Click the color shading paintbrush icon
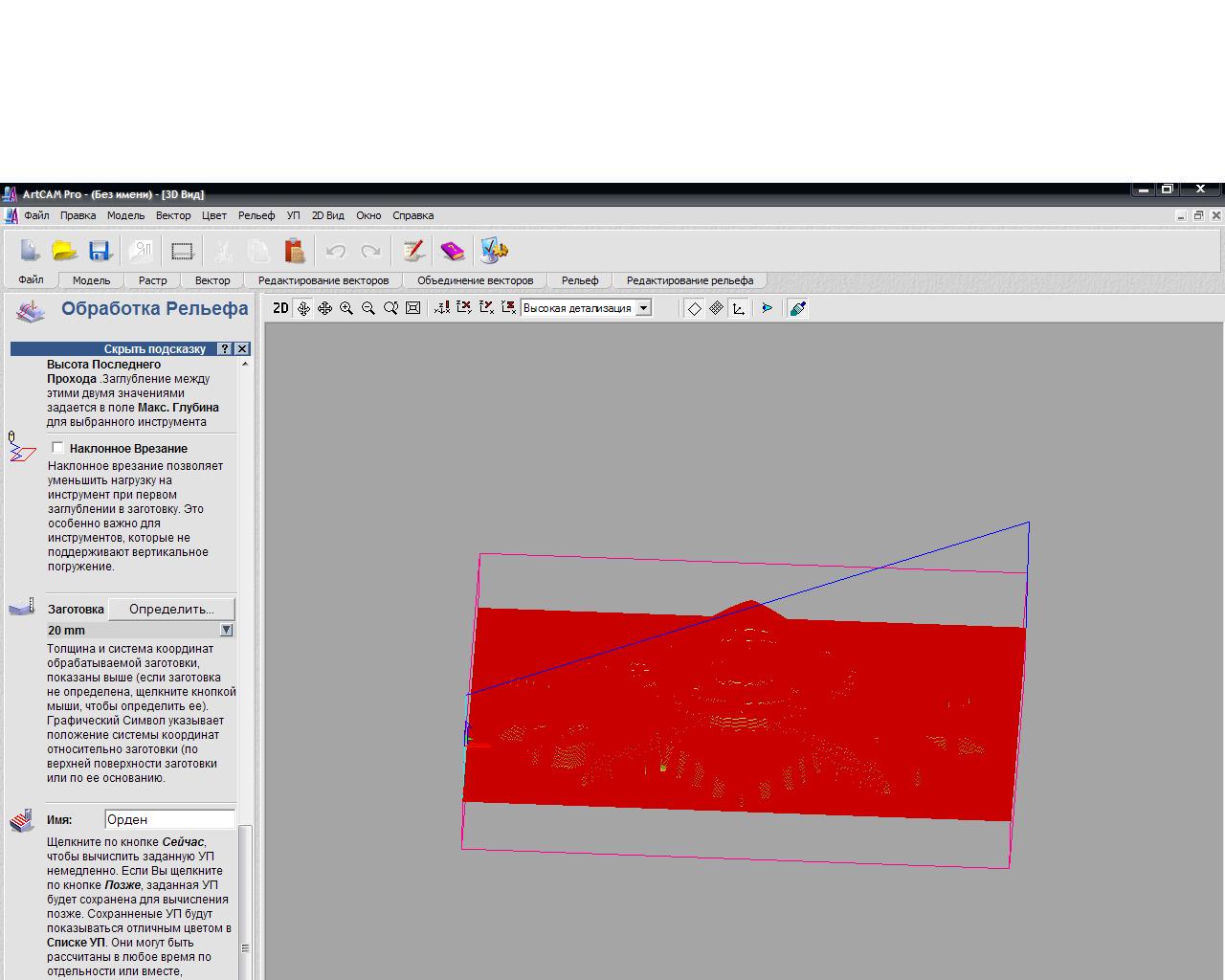The width and height of the screenshot is (1225, 980). [797, 308]
